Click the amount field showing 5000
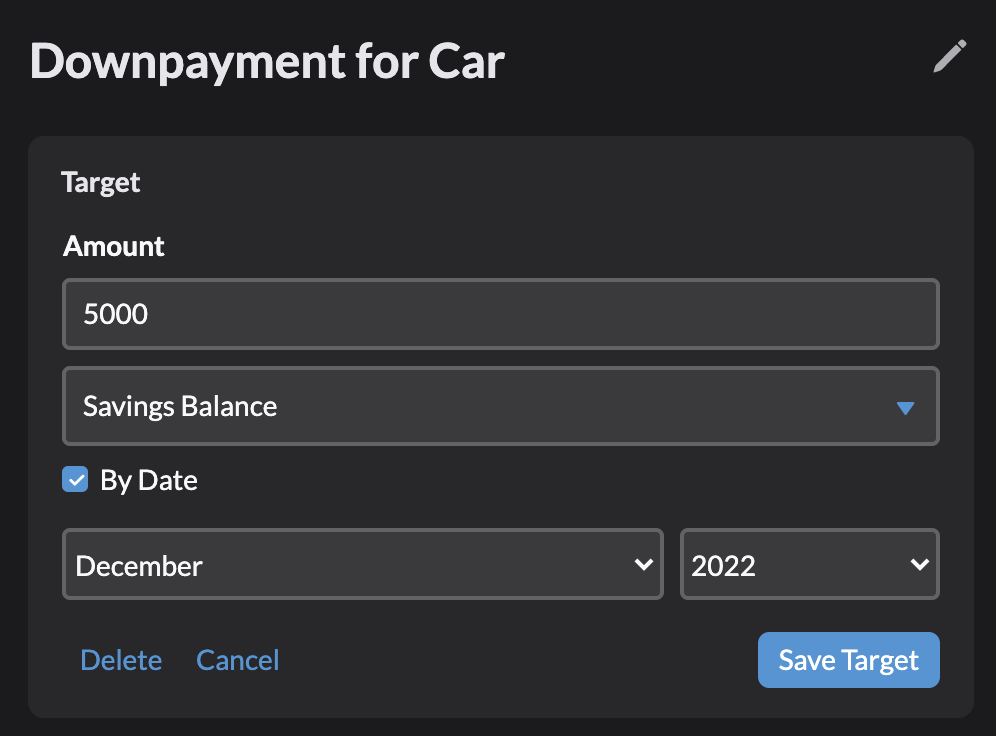 (500, 314)
